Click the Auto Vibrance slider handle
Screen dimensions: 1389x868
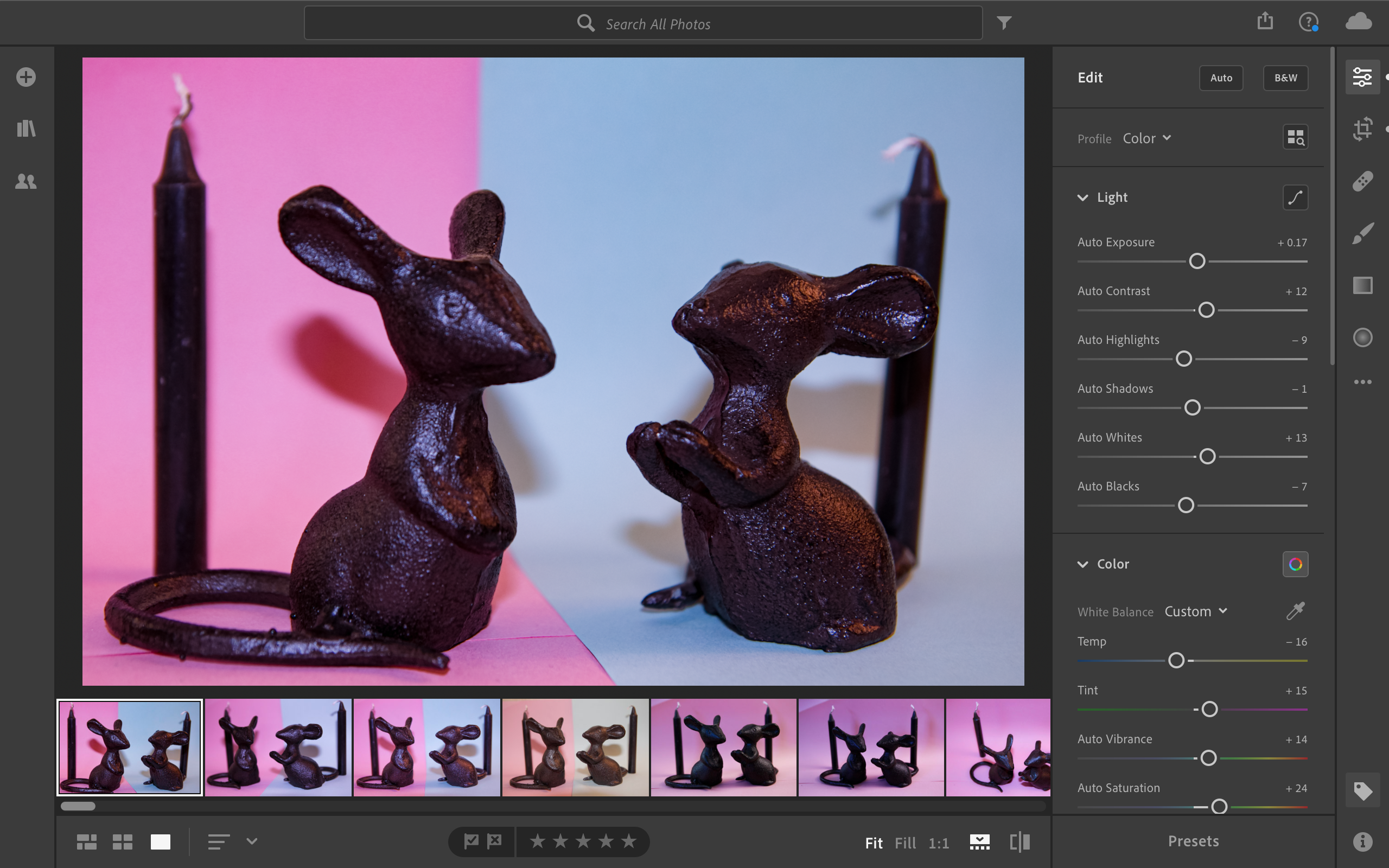point(1208,758)
